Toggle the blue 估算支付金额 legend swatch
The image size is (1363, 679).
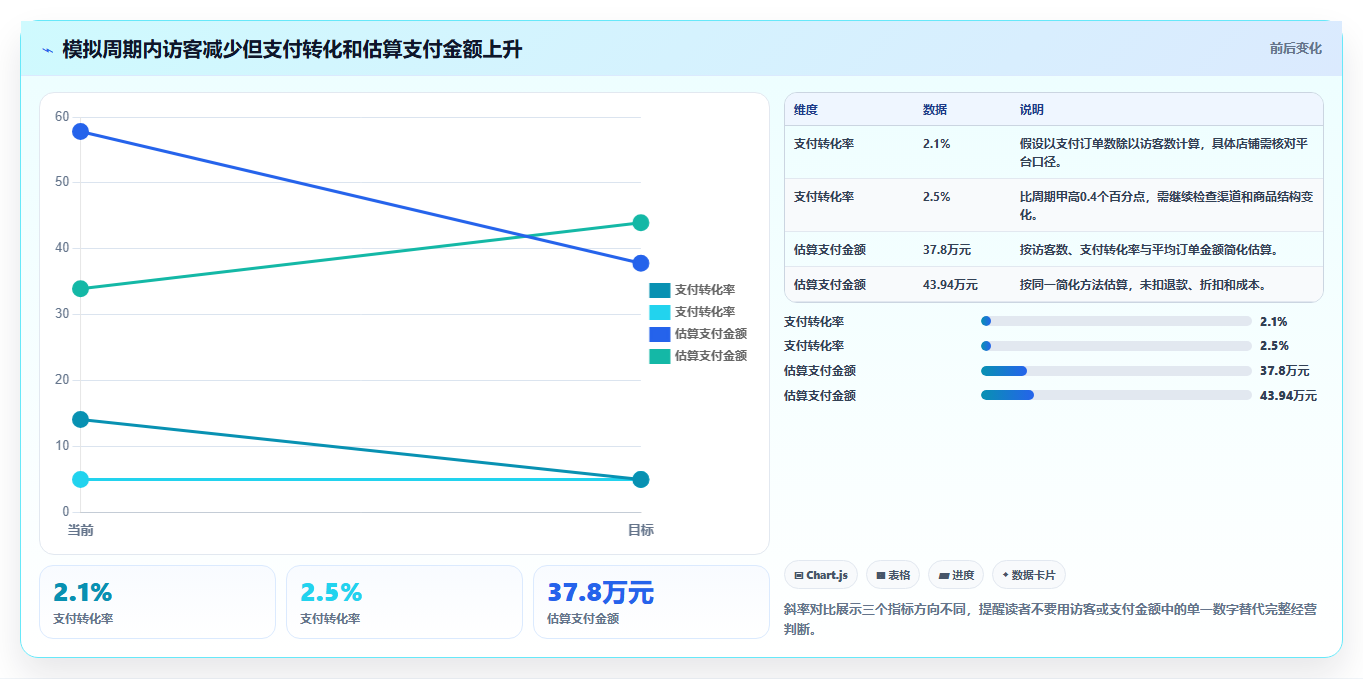[660, 334]
